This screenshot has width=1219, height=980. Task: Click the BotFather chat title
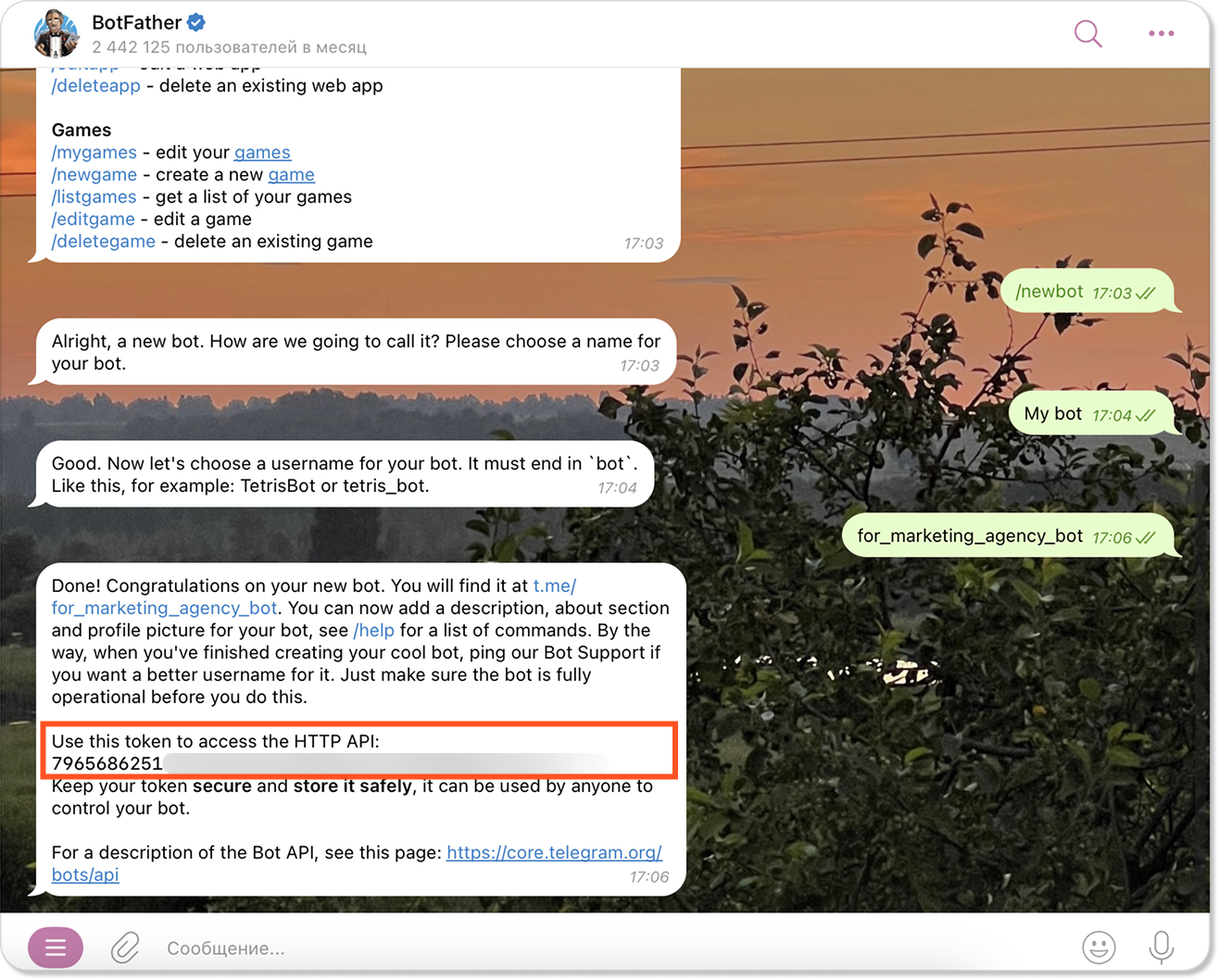click(136, 22)
